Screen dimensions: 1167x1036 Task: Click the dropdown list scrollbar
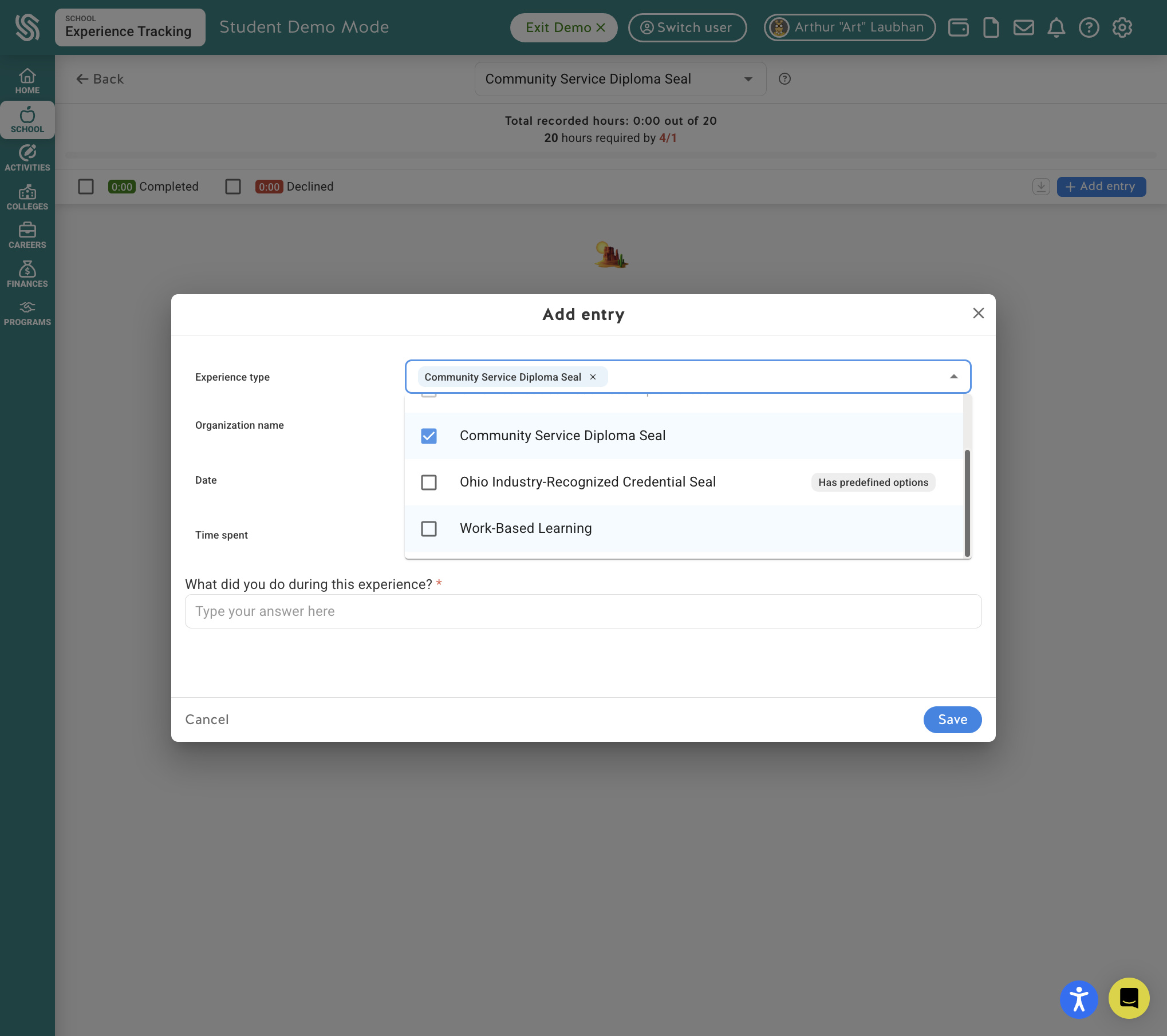(x=967, y=503)
